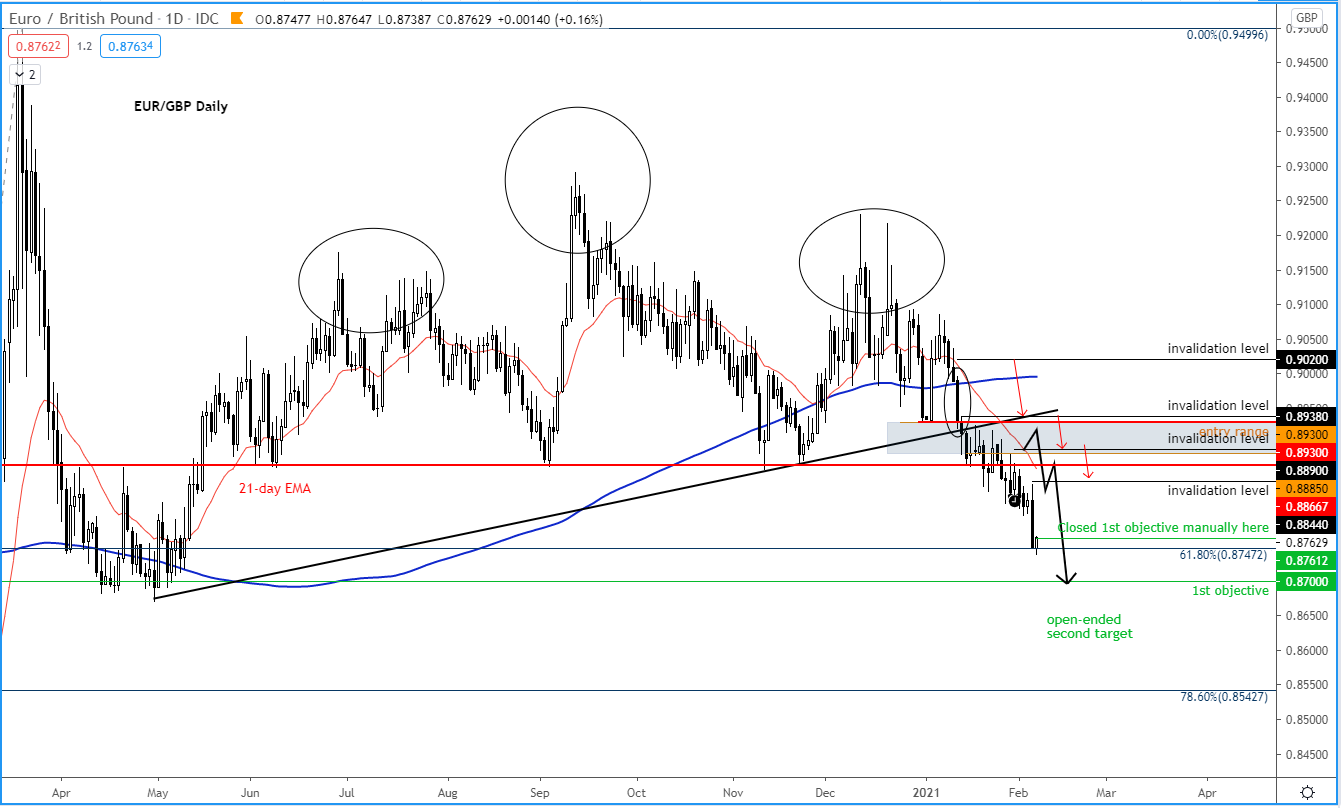Screen dimensions: 1341x808
Task: Click the EUR/GBP Daily text annotation
Action: pyautogui.click(x=181, y=106)
